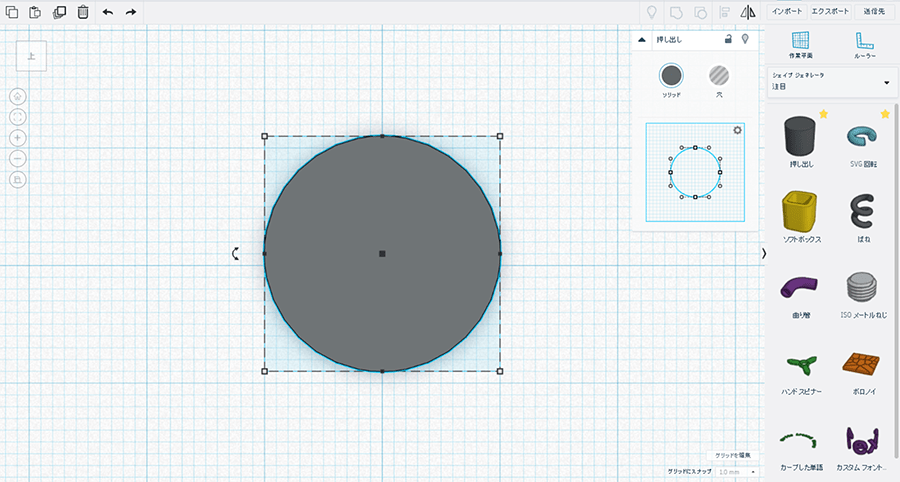Select the ルーラー ruler tool
900x482 pixels.
(864, 45)
